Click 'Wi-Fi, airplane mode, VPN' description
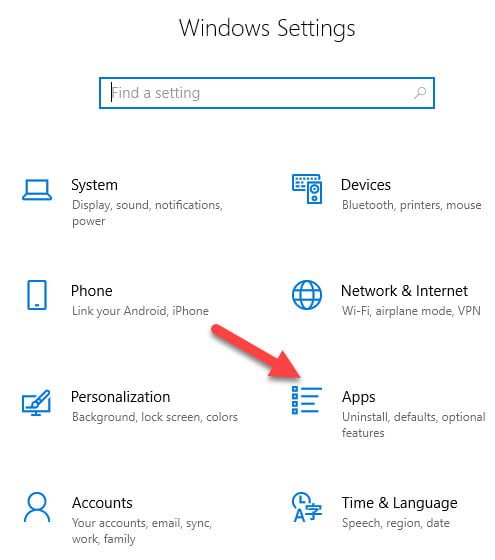The height and width of the screenshot is (560, 495). click(x=411, y=311)
